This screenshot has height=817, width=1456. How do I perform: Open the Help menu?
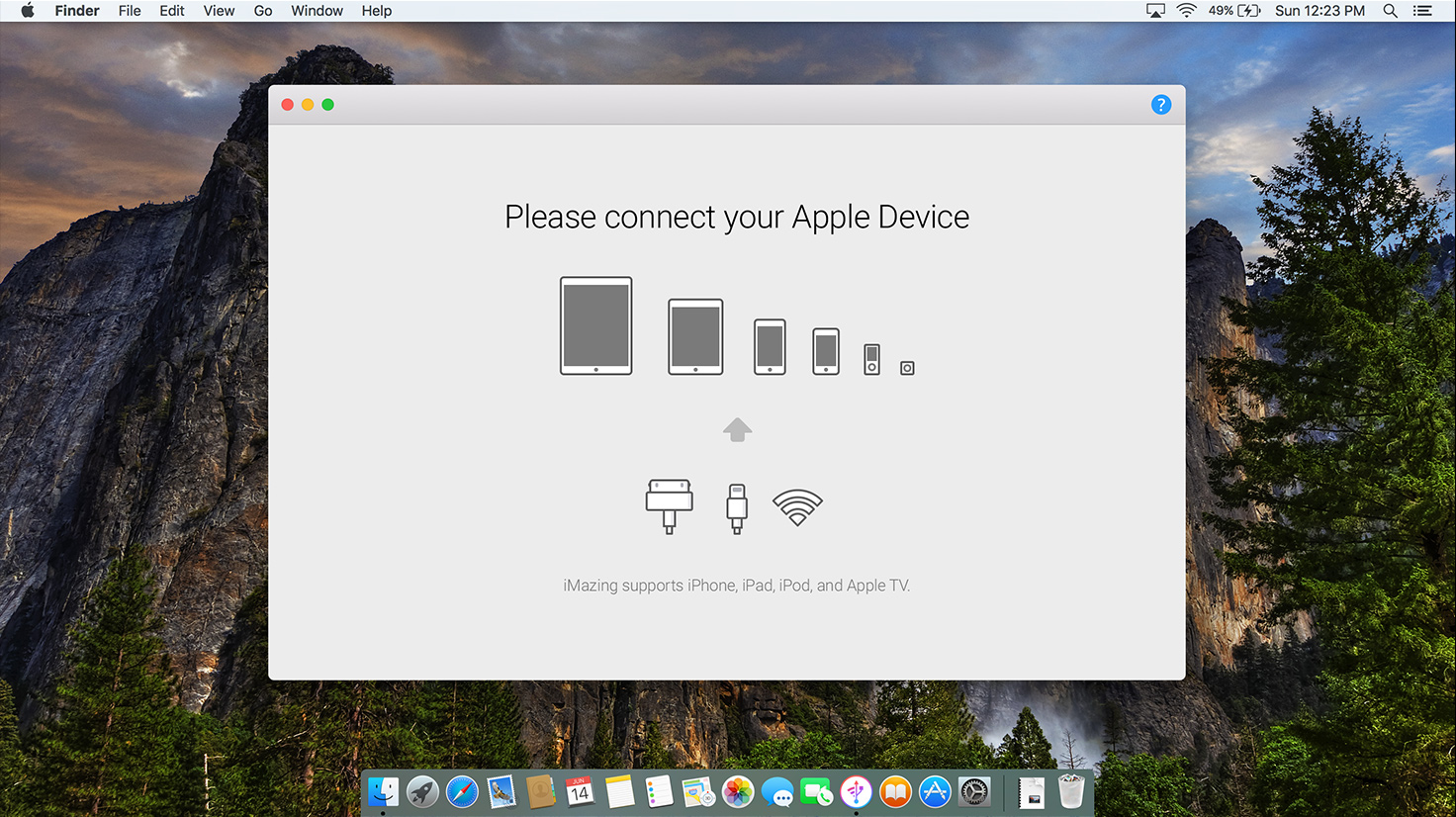[x=377, y=11]
